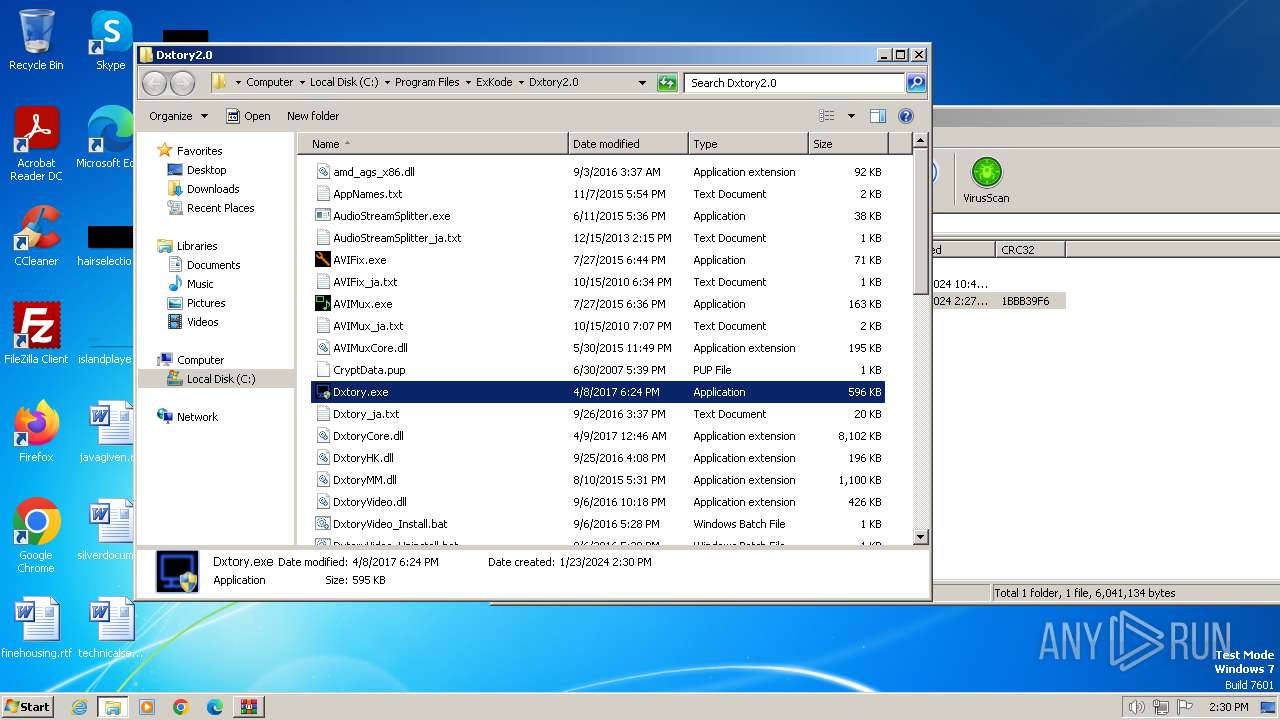Select Network in navigation pane
The image size is (1280, 720).
pos(197,417)
